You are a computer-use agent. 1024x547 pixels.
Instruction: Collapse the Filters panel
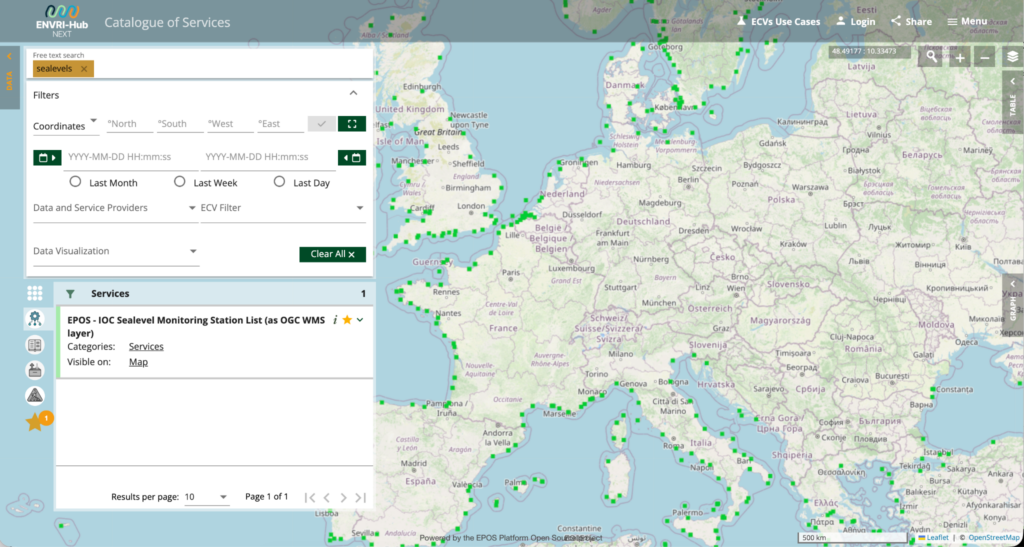(x=353, y=94)
